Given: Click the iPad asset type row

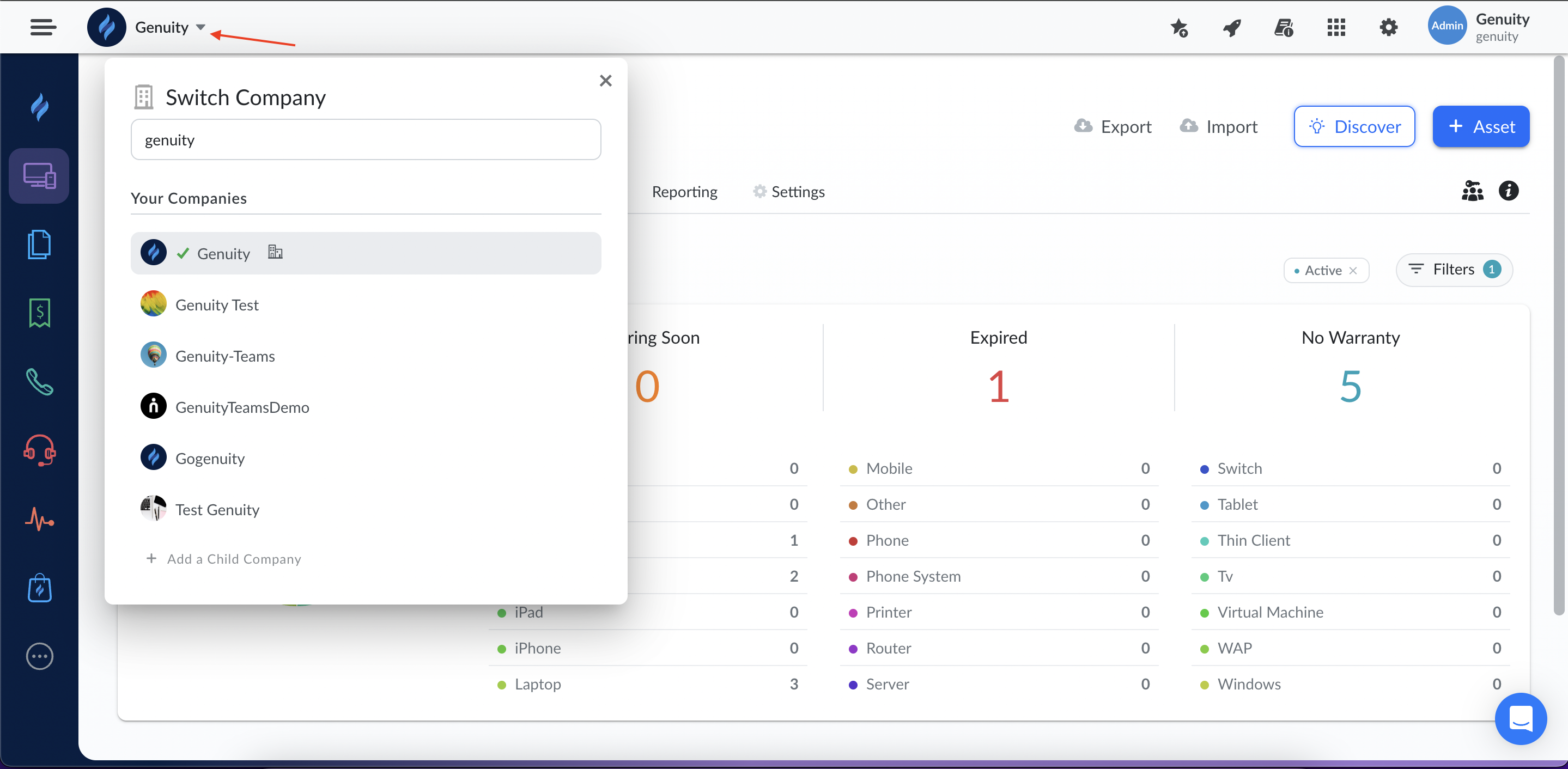Looking at the screenshot, I should point(648,612).
